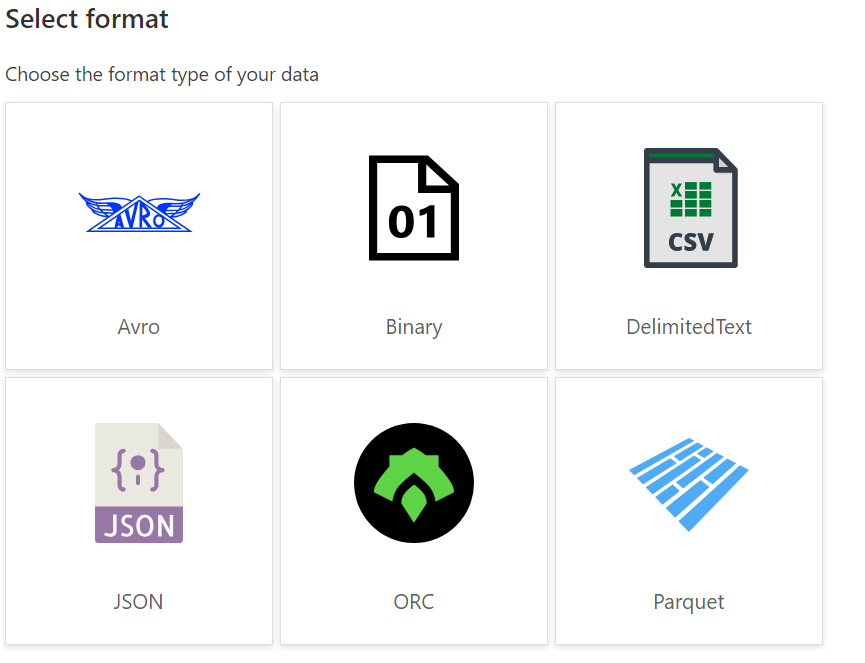Click the blue Parquet tiles logo
Viewport: 865px width, 663px height.
(x=689, y=484)
